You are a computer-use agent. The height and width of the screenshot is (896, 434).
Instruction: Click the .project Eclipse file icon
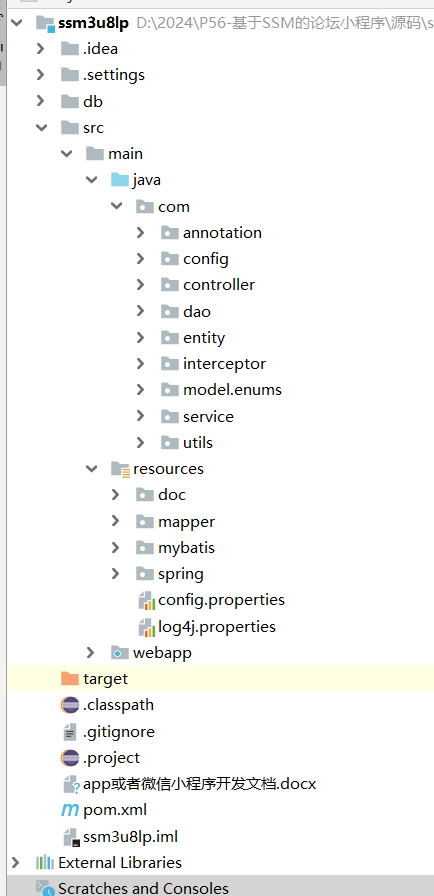coord(70,758)
